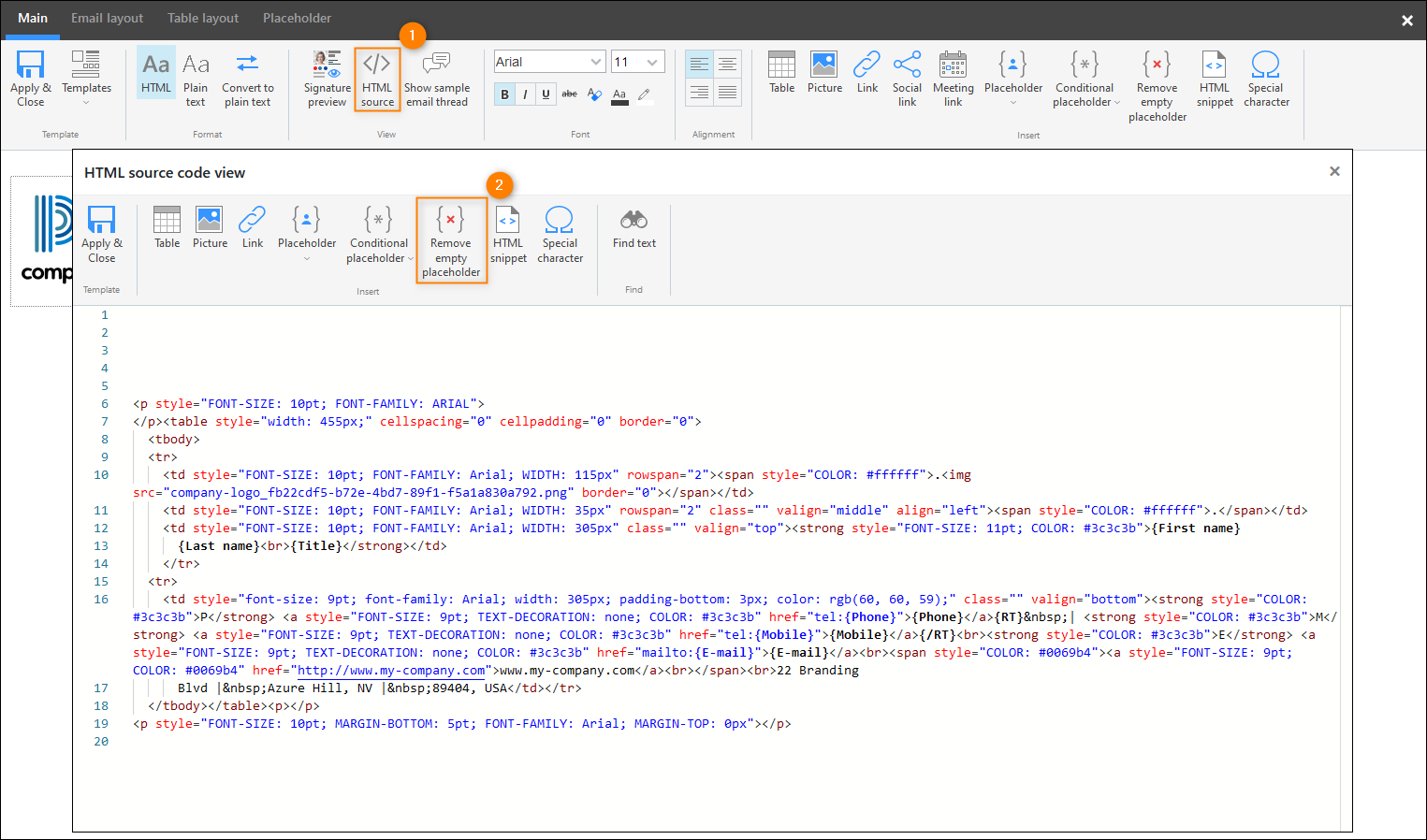This screenshot has height=840, width=1427.
Task: Apply & Close in HTML source view
Action: pos(101,235)
